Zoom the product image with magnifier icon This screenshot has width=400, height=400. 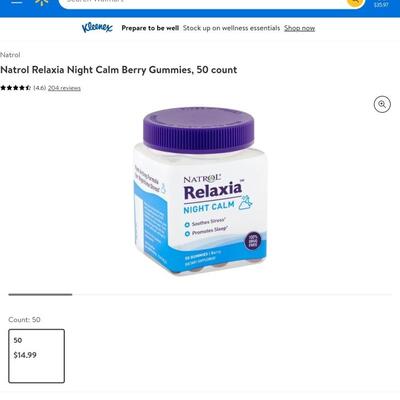[x=382, y=104]
